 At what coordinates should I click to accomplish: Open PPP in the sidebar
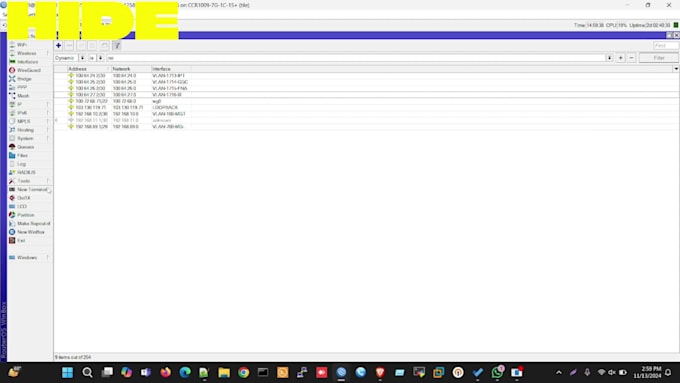coord(22,87)
